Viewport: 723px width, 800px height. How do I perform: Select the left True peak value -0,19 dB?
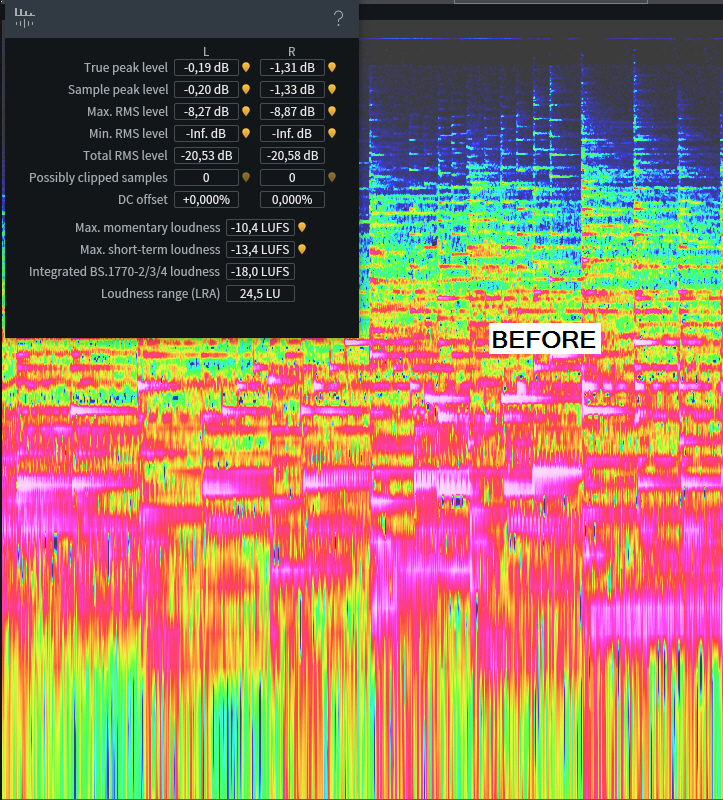click(206, 67)
